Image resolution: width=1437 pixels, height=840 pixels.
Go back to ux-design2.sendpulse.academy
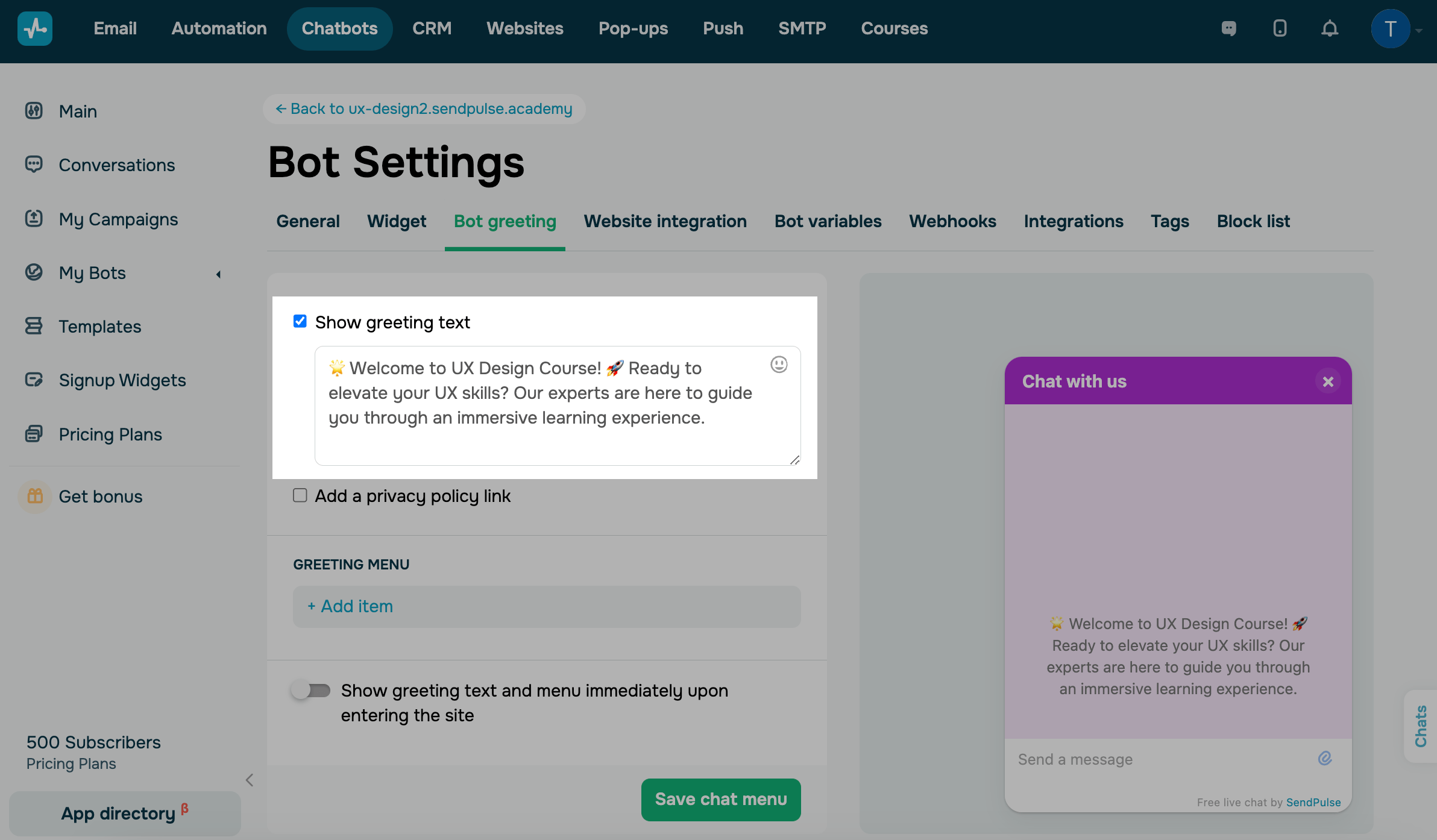tap(424, 109)
